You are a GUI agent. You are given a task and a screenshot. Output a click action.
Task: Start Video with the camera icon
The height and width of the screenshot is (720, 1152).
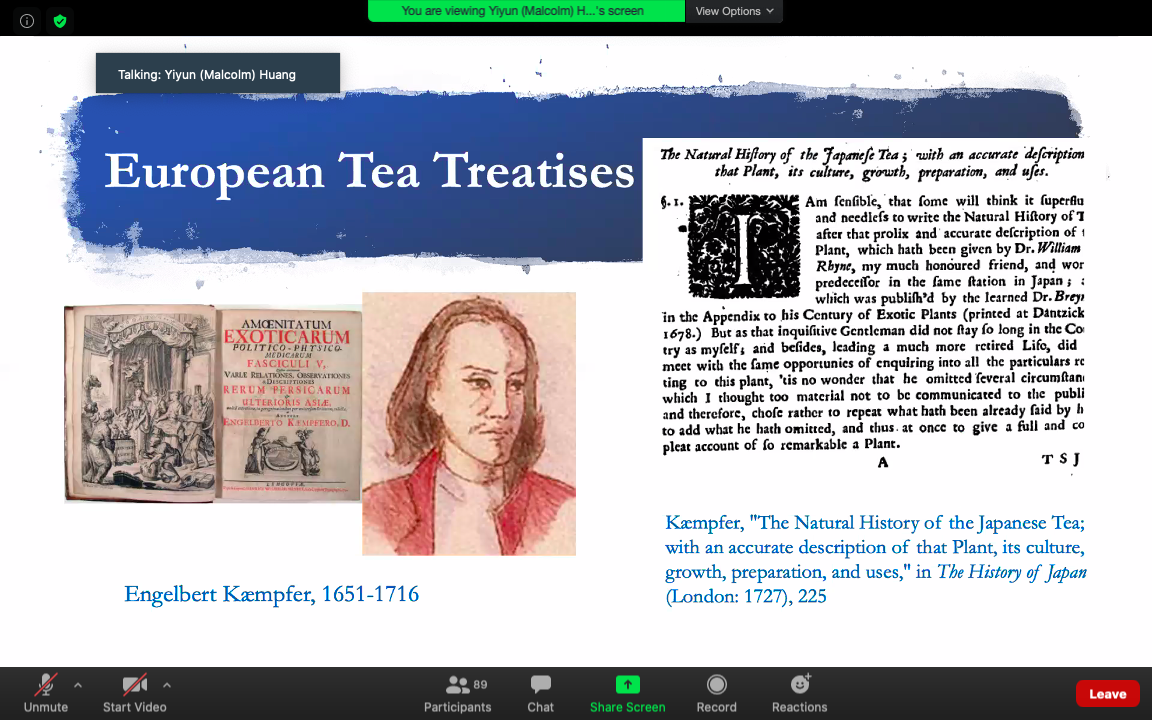(134, 685)
